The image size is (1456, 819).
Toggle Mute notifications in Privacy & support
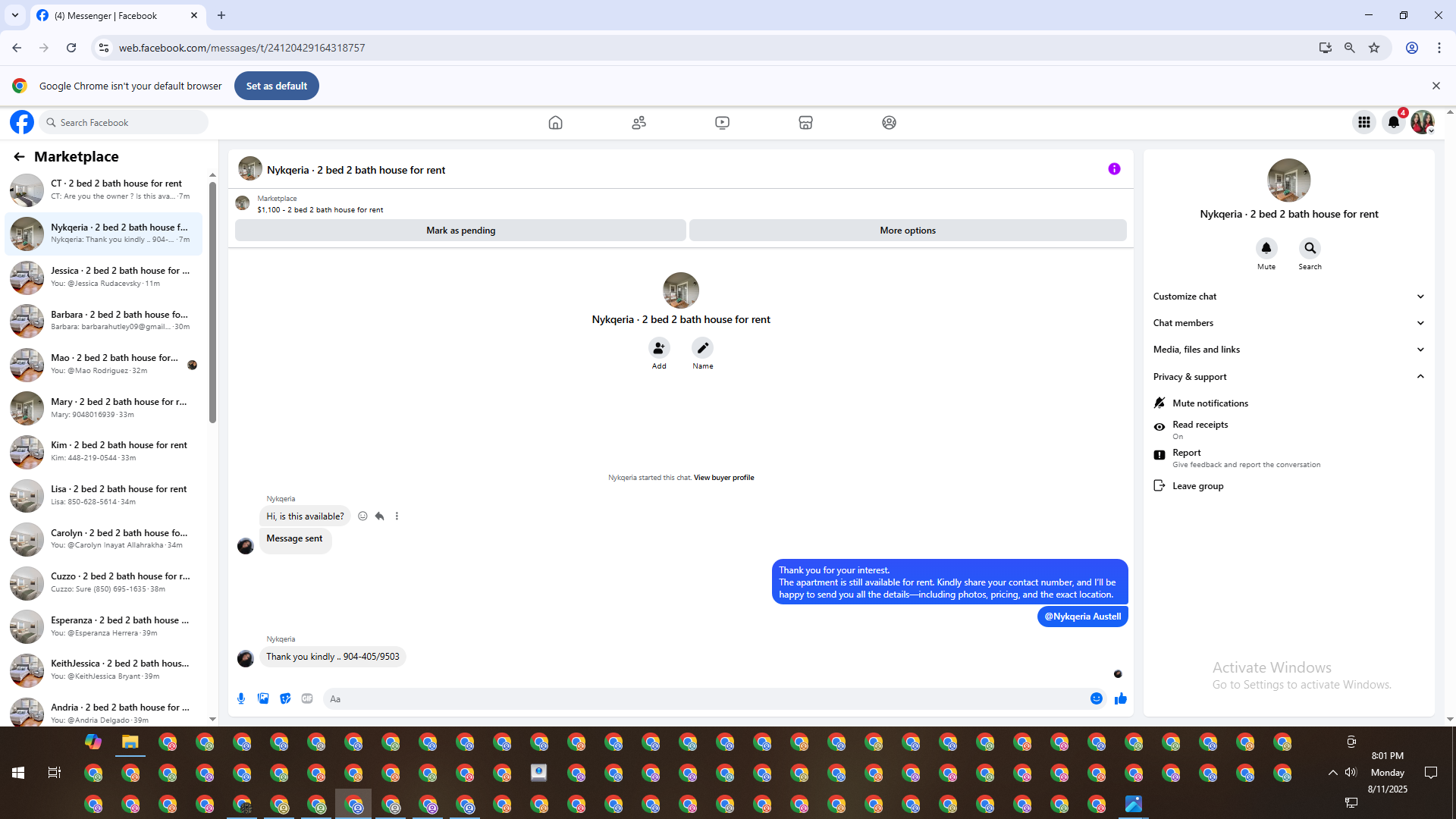tap(1210, 403)
